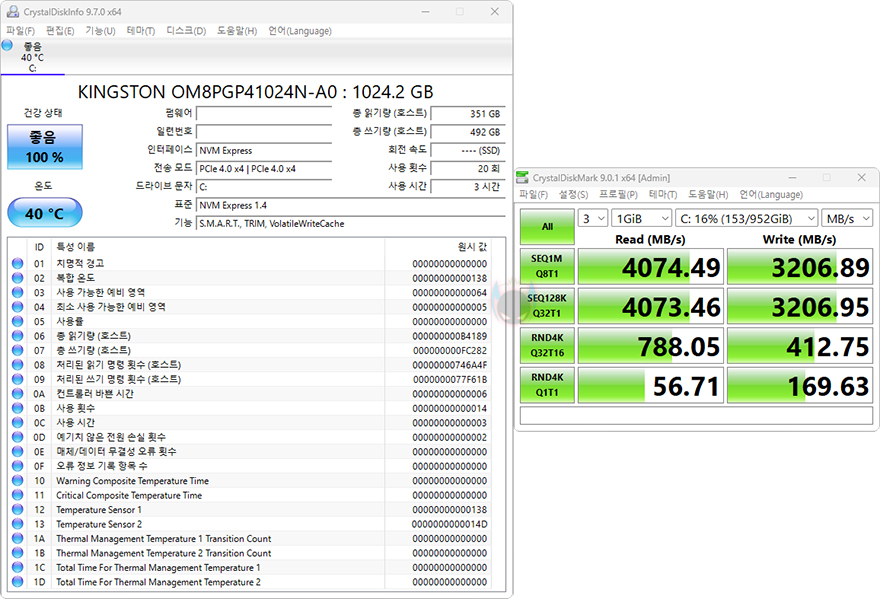Click the RND4K Q1T1 write bar 169.63

coord(800,386)
